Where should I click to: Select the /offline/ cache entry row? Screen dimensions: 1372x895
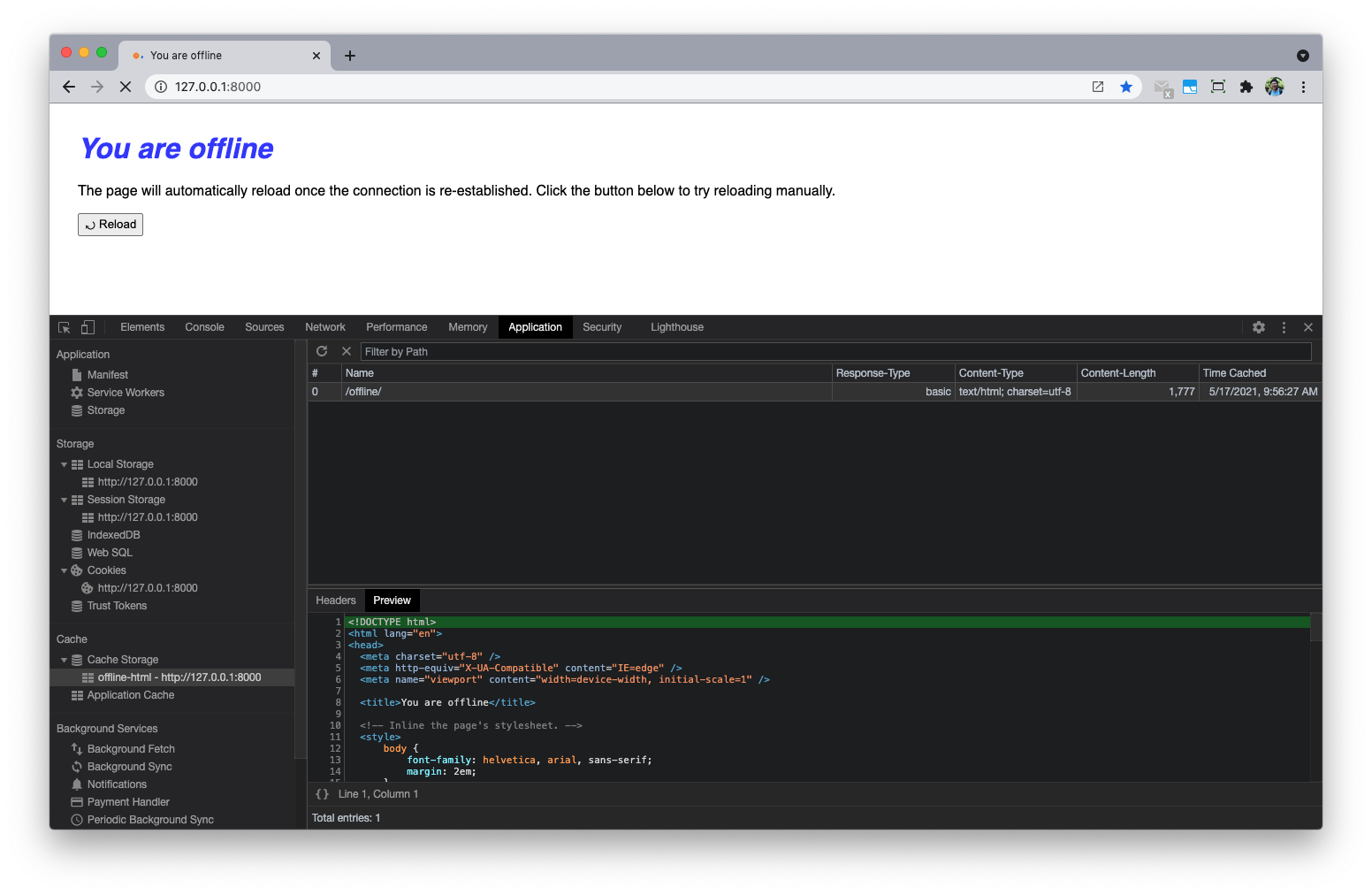tap(583, 392)
